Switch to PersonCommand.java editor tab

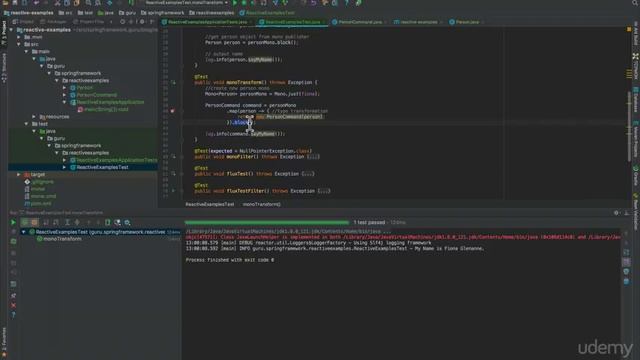pyautogui.click(x=360, y=22)
